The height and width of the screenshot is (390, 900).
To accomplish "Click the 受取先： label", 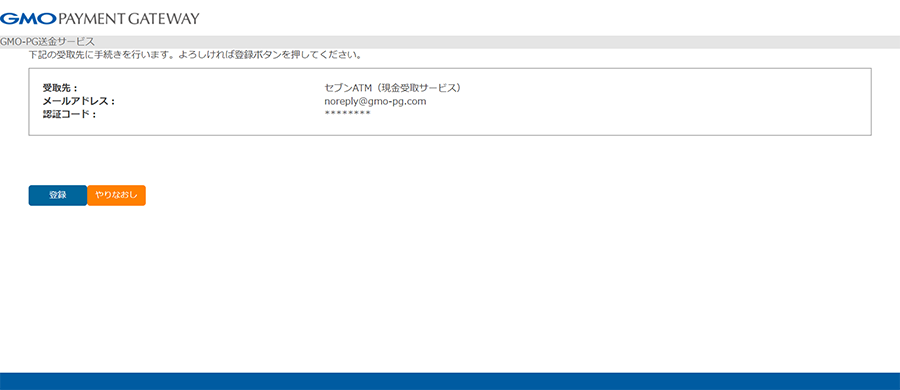I will coord(60,88).
